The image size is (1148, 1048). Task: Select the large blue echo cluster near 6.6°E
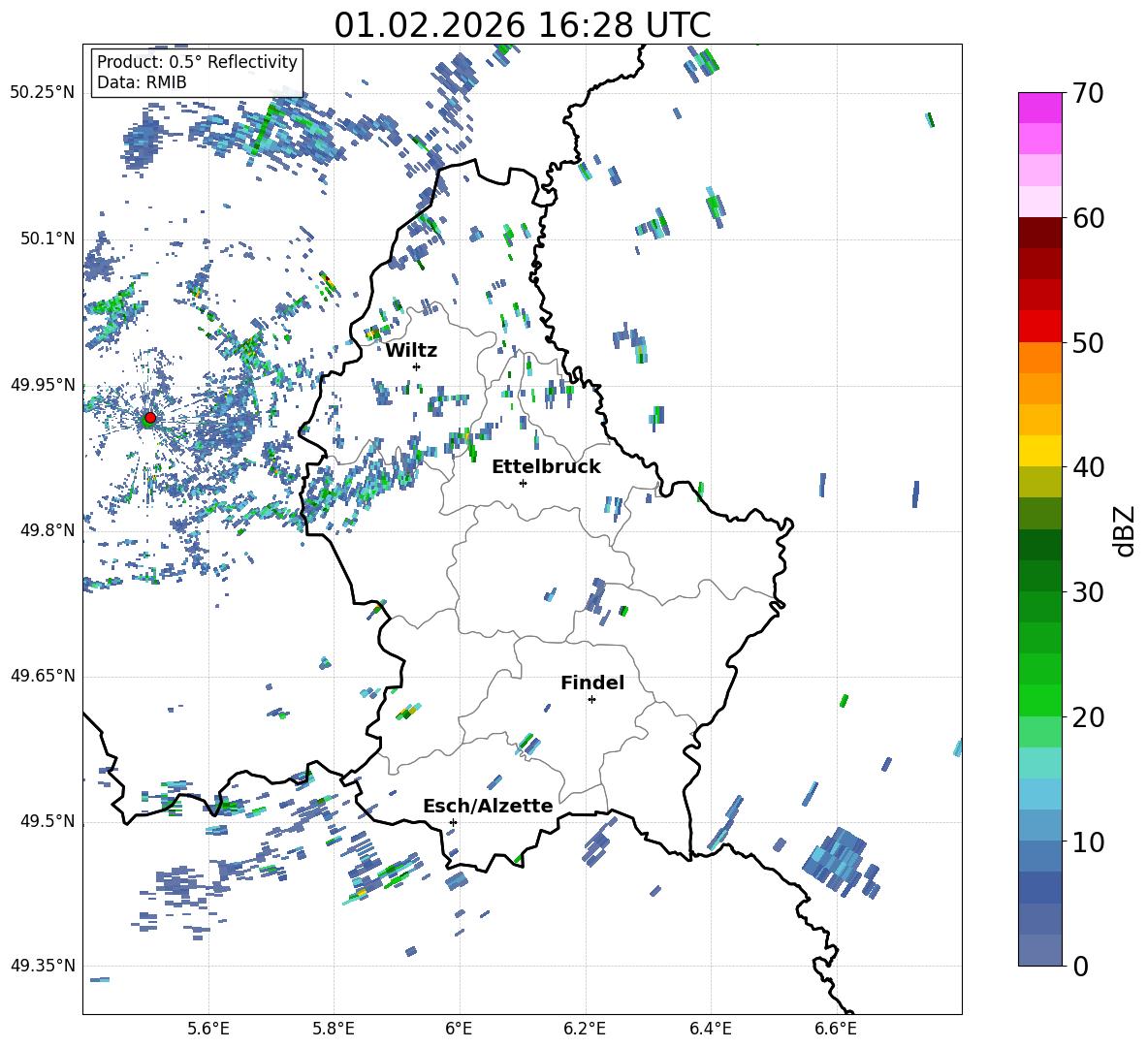[839, 861]
